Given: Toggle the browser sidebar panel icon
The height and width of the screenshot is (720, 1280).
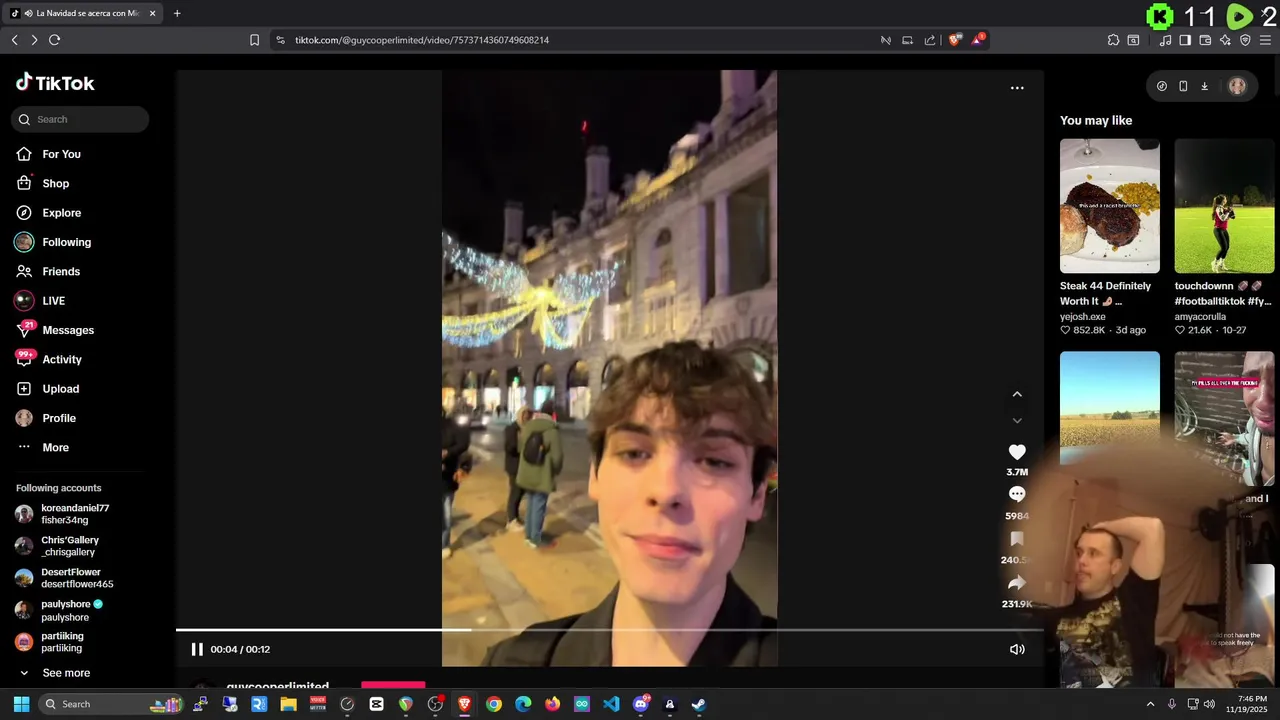Looking at the screenshot, I should tap(1185, 40).
